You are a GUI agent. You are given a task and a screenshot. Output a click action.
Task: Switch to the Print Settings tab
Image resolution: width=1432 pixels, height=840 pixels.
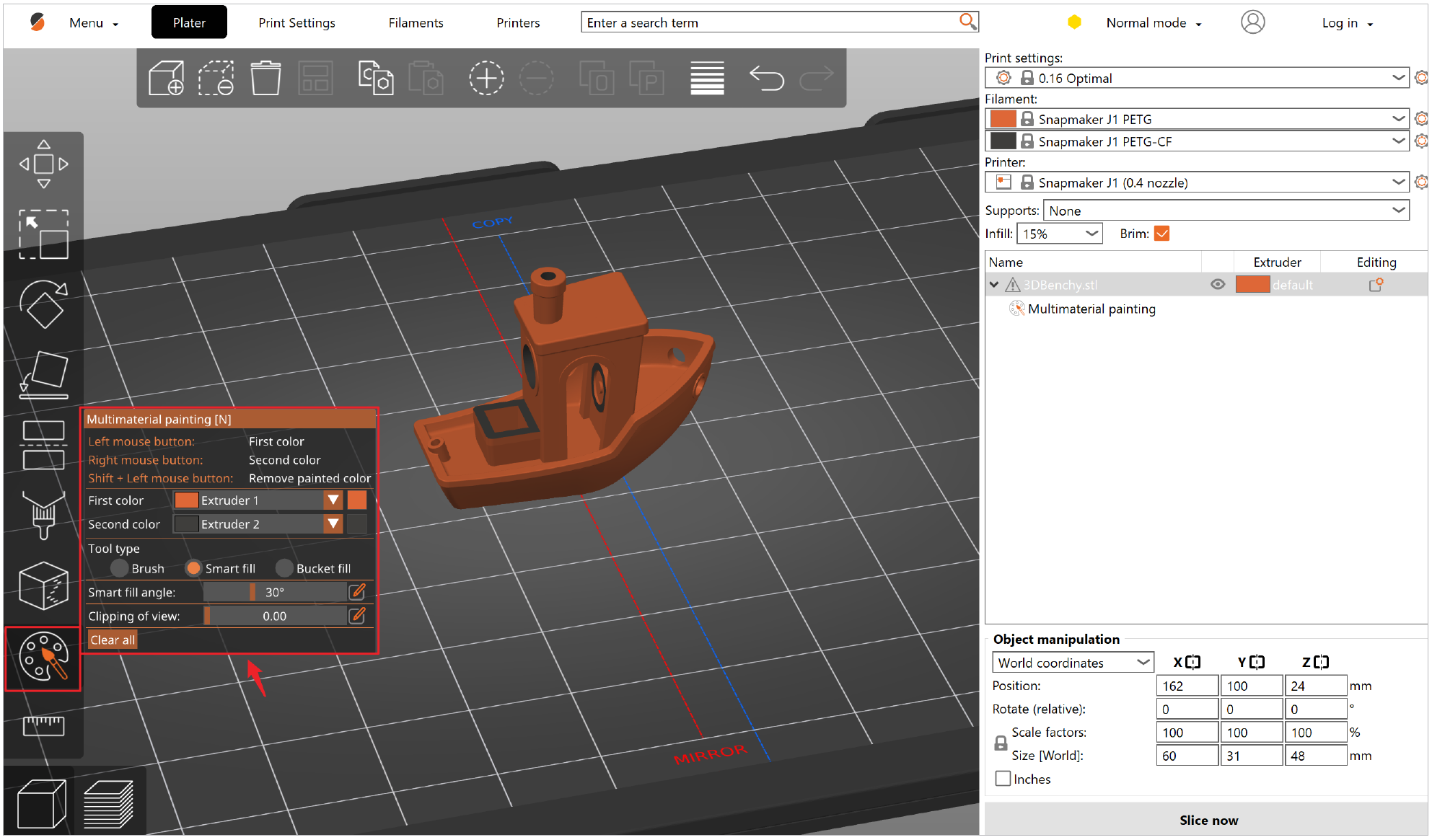pos(296,22)
